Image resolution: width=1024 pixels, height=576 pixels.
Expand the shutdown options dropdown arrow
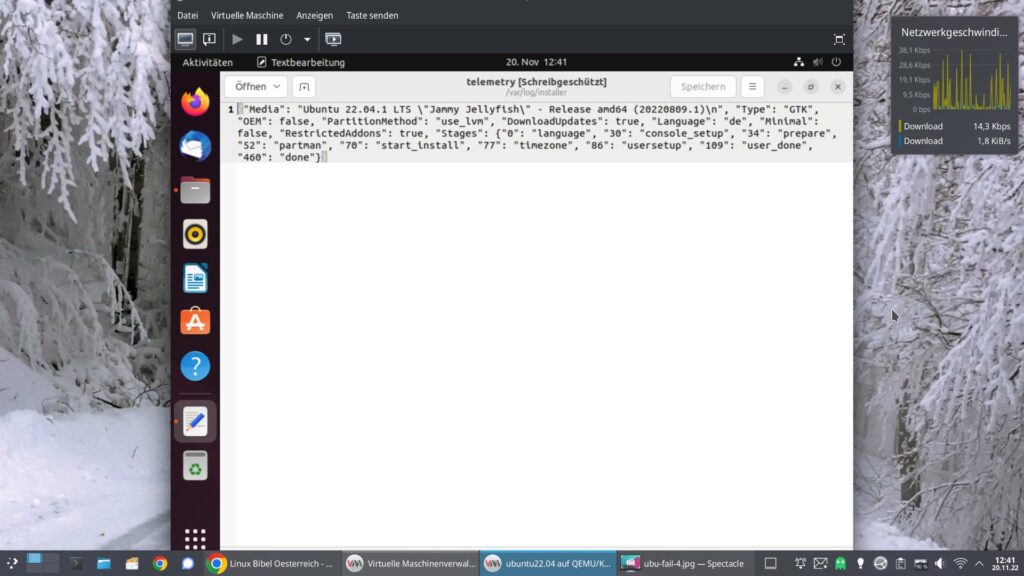pos(307,39)
